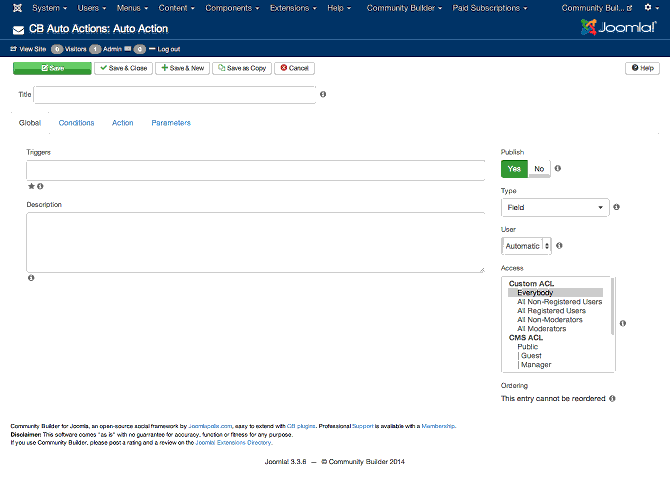Click the info icon next to User dropdown

(559, 245)
